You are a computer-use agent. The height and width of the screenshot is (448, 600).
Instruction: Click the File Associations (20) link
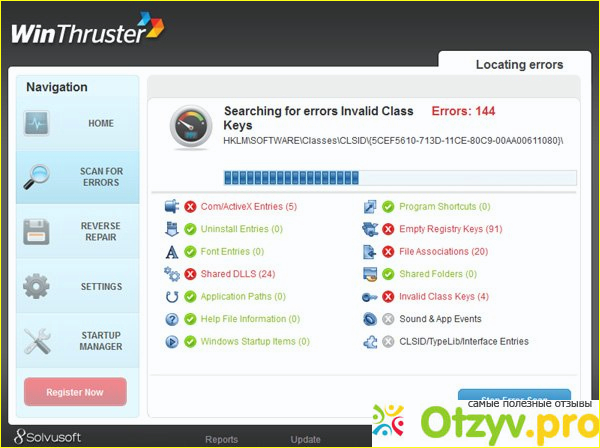(443, 251)
